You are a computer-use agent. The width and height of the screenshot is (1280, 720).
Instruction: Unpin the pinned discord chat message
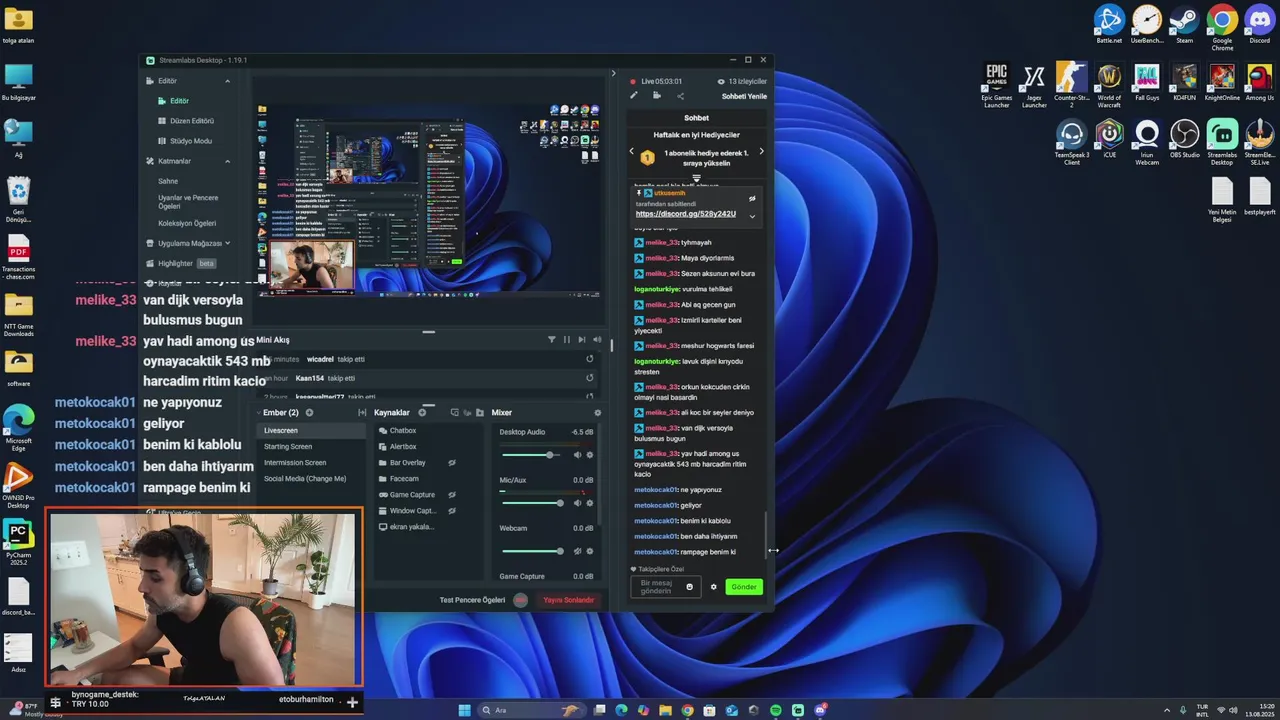pyautogui.click(x=752, y=198)
